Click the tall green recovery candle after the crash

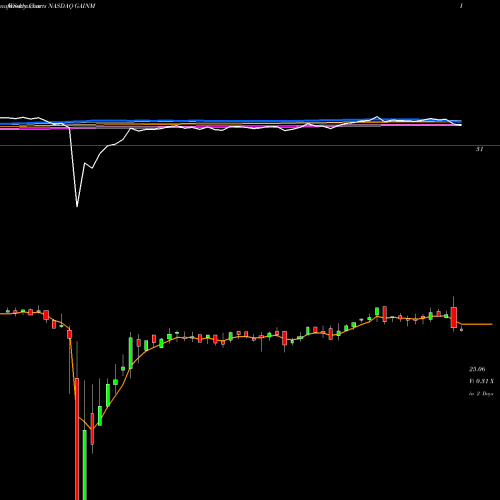point(85,465)
